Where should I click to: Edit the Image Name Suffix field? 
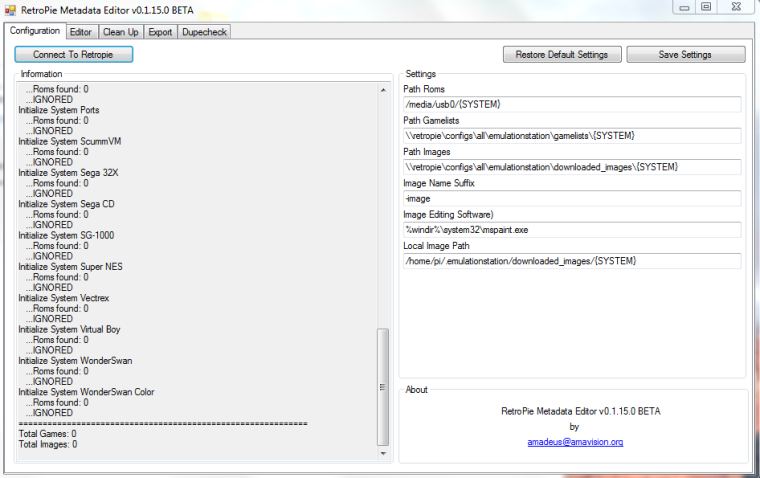tap(570, 198)
